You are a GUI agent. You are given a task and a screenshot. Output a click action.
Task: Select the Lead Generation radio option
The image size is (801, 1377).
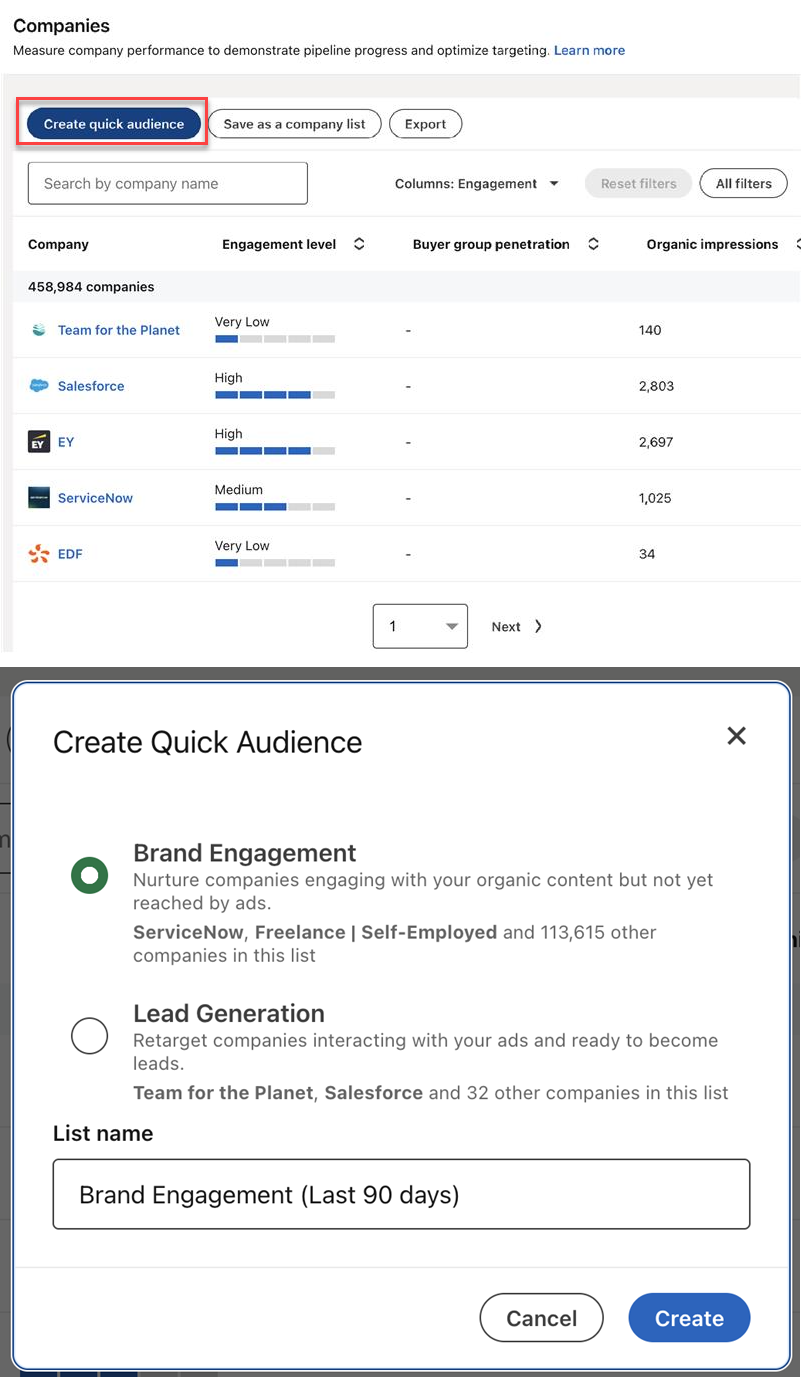(x=90, y=1035)
